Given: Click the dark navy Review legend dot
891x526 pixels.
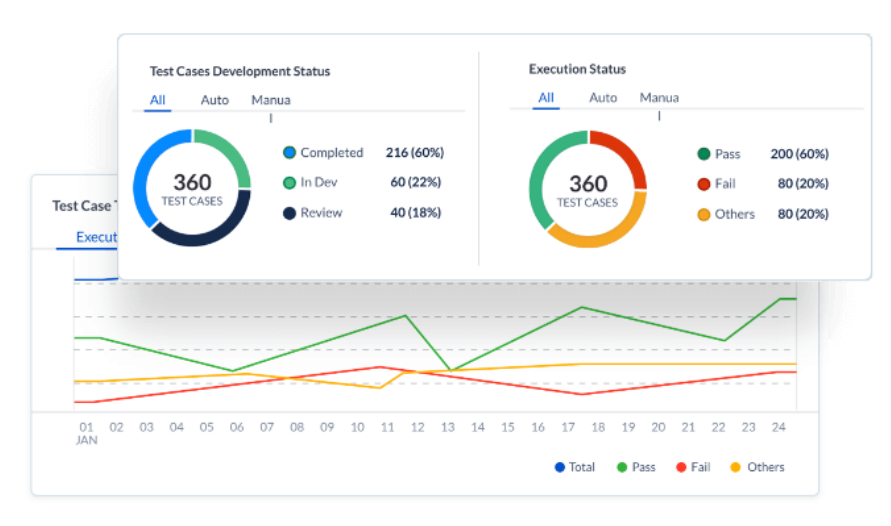Looking at the screenshot, I should point(290,213).
